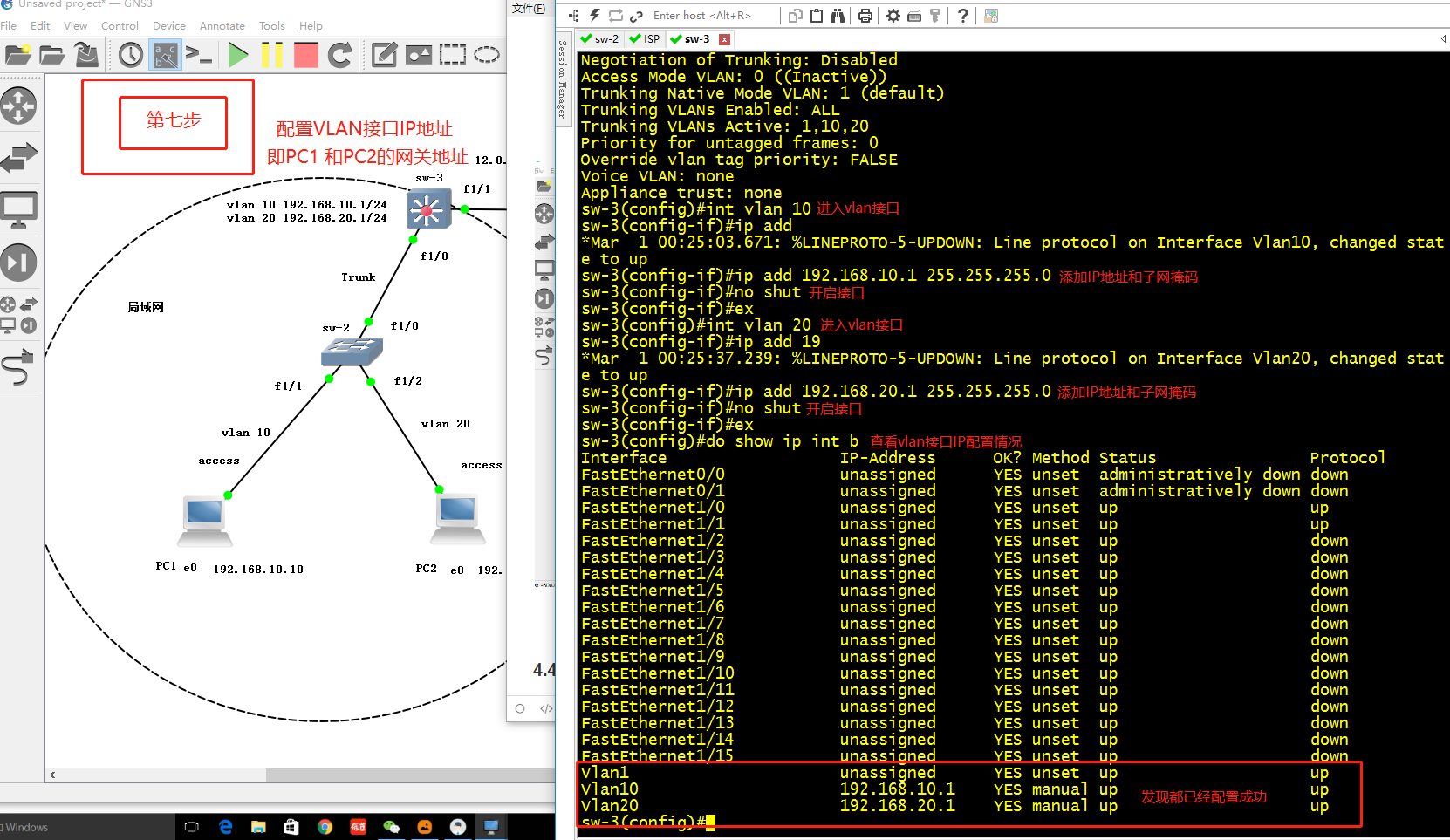1450x840 pixels.
Task: Stop all devices with red square button
Action: pyautogui.click(x=306, y=55)
